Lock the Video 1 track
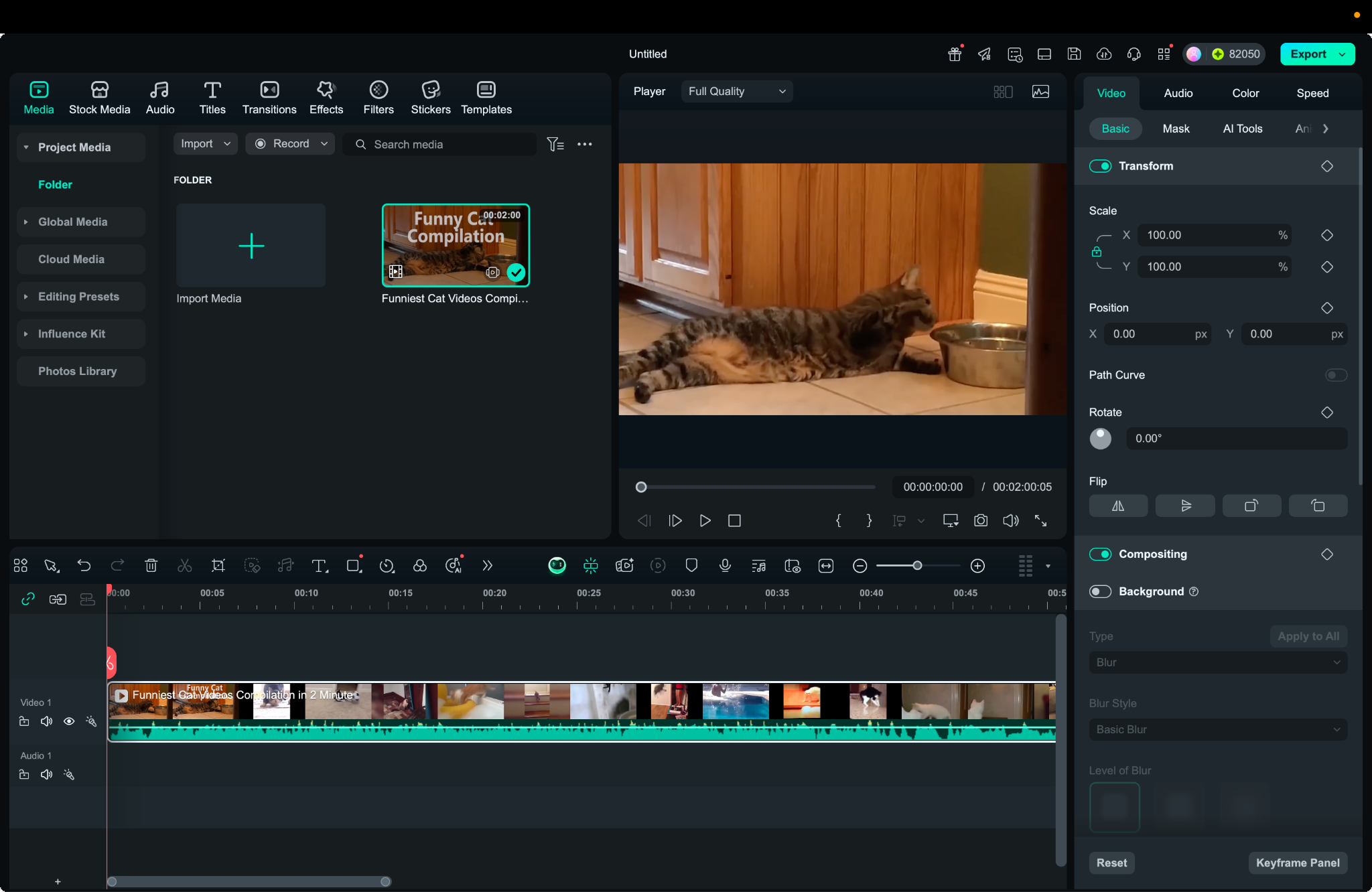This screenshot has height=892, width=1372. (24, 721)
